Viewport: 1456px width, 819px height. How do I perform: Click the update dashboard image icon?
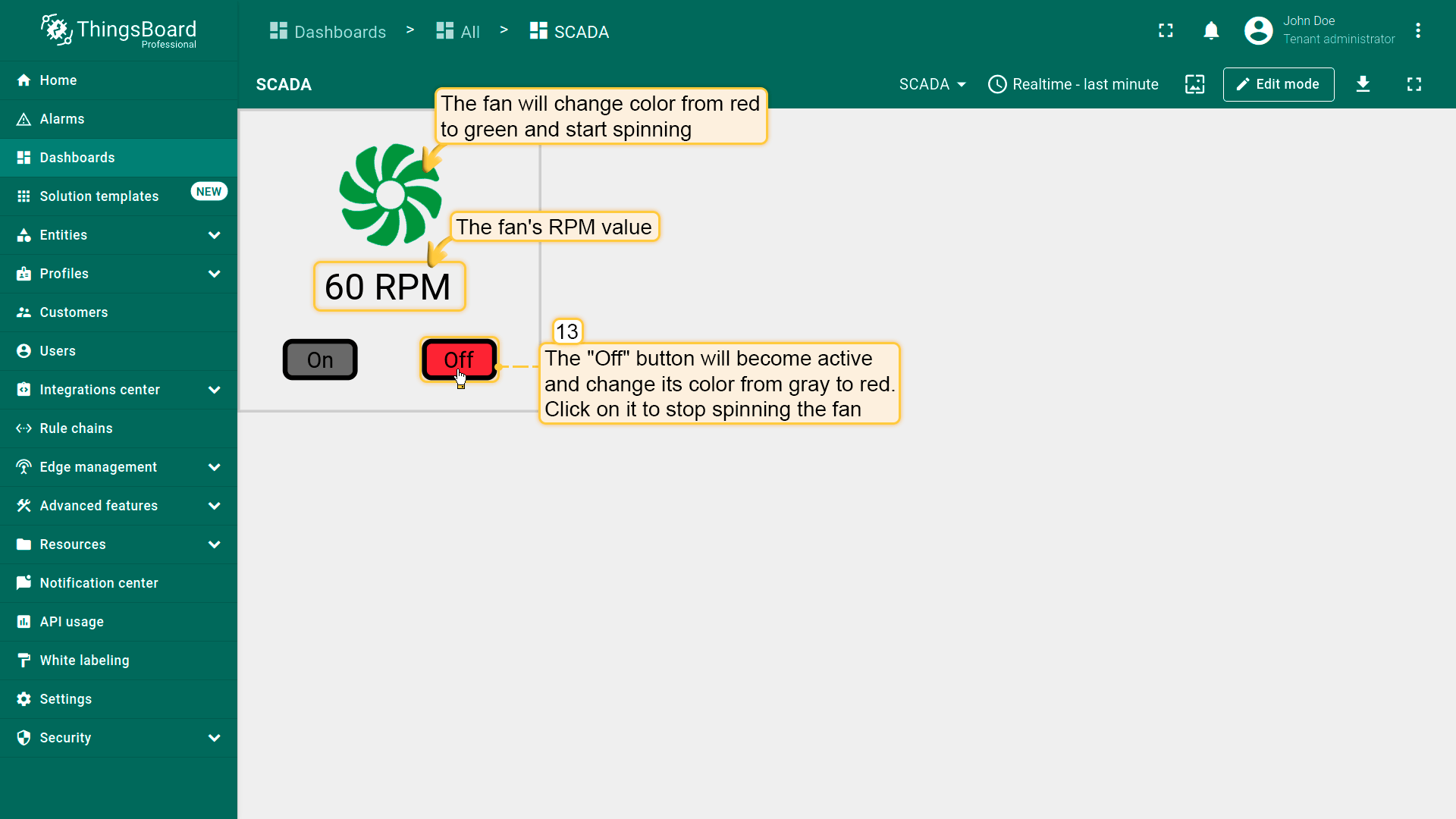click(x=1194, y=84)
